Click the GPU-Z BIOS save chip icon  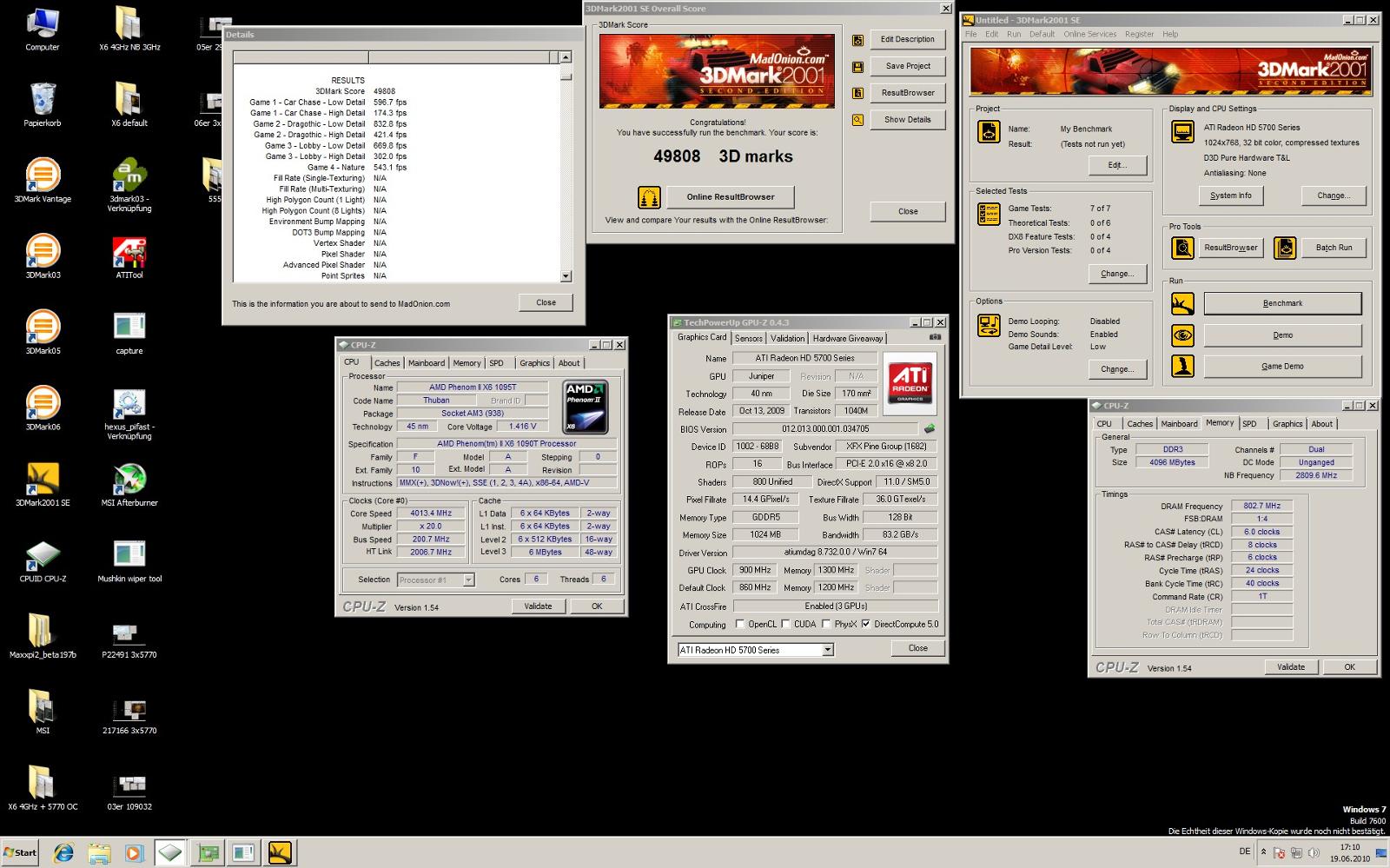pyautogui.click(x=930, y=428)
